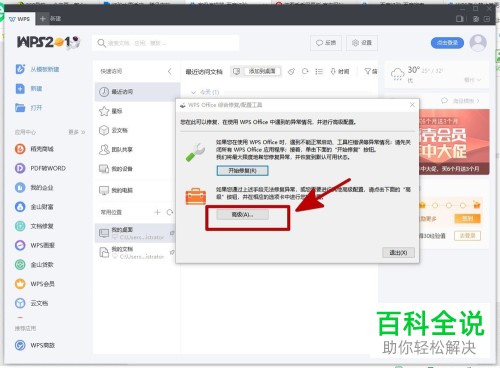This screenshot has height=368, width=500.
Task: Click the user avatar icon
Action: (x=478, y=43)
